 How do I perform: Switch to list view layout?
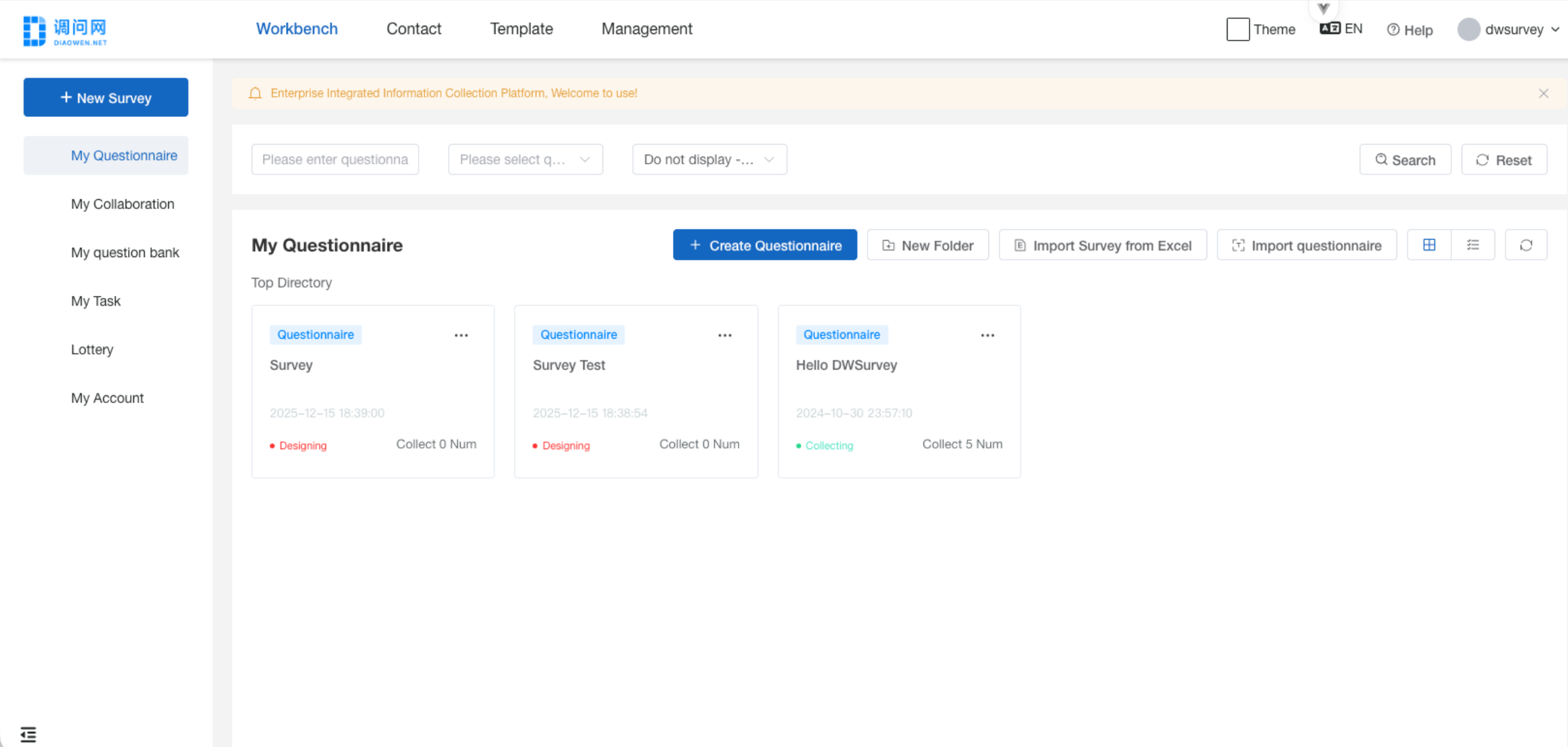(x=1473, y=245)
